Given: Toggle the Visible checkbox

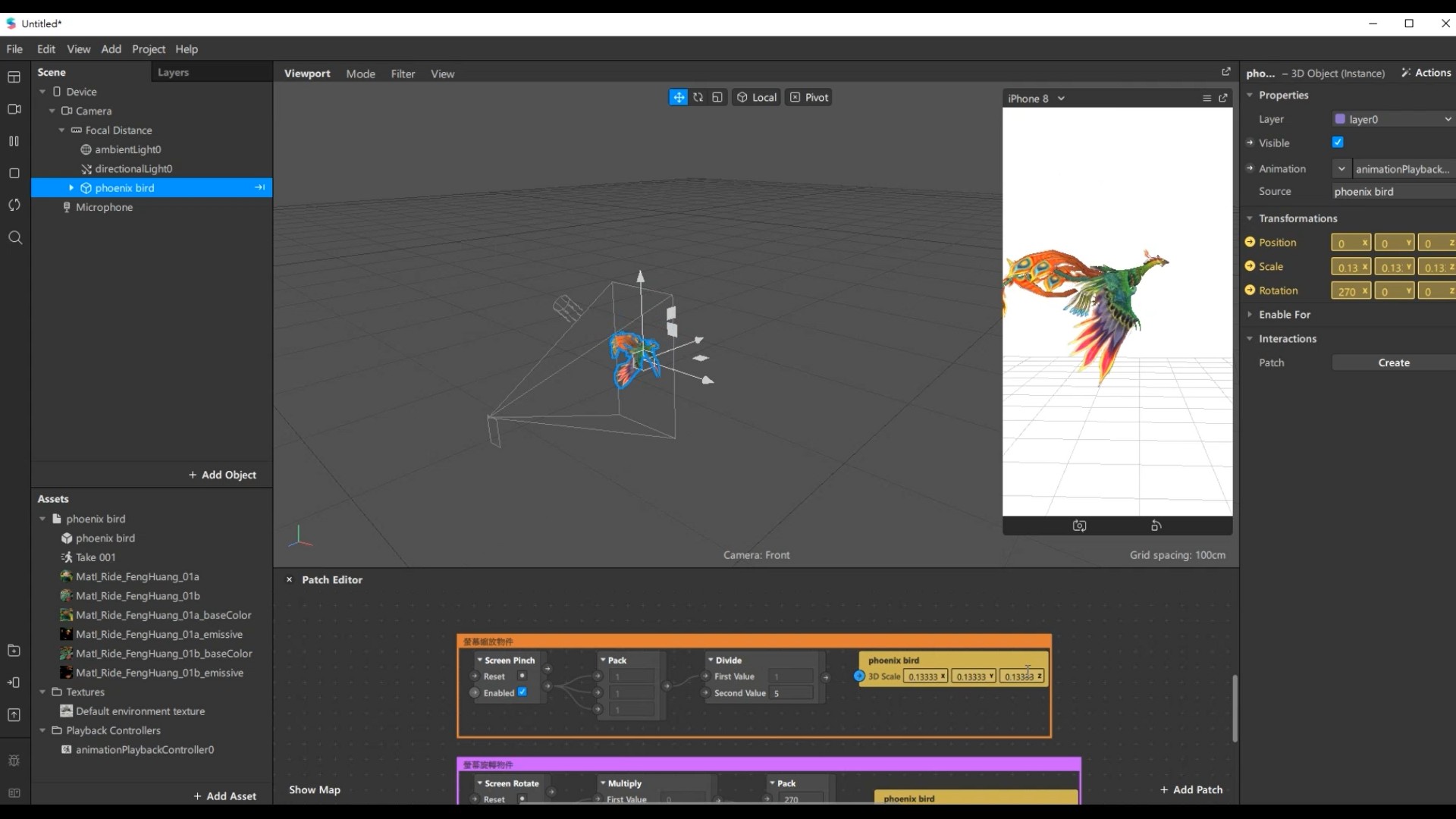Looking at the screenshot, I should (1338, 143).
